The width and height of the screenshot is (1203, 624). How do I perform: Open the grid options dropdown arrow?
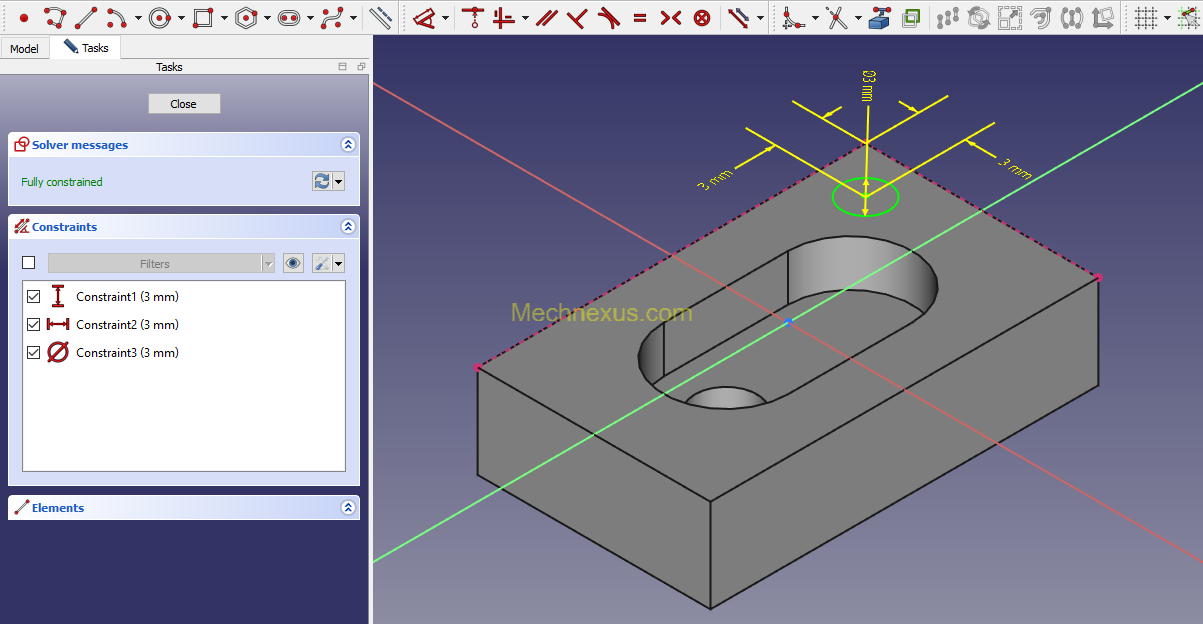(1166, 17)
